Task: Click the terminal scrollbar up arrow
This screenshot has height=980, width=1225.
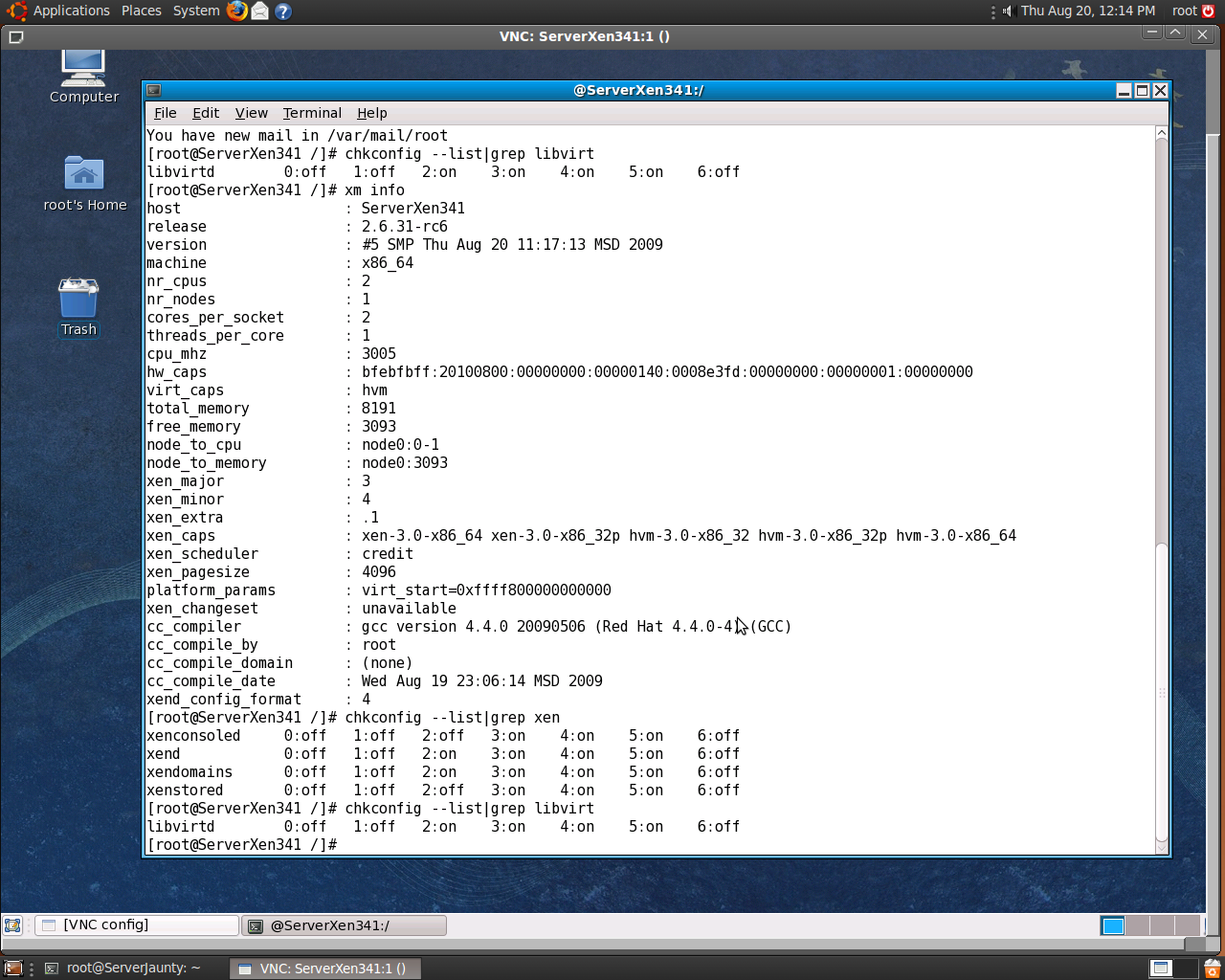Action: tap(1162, 133)
